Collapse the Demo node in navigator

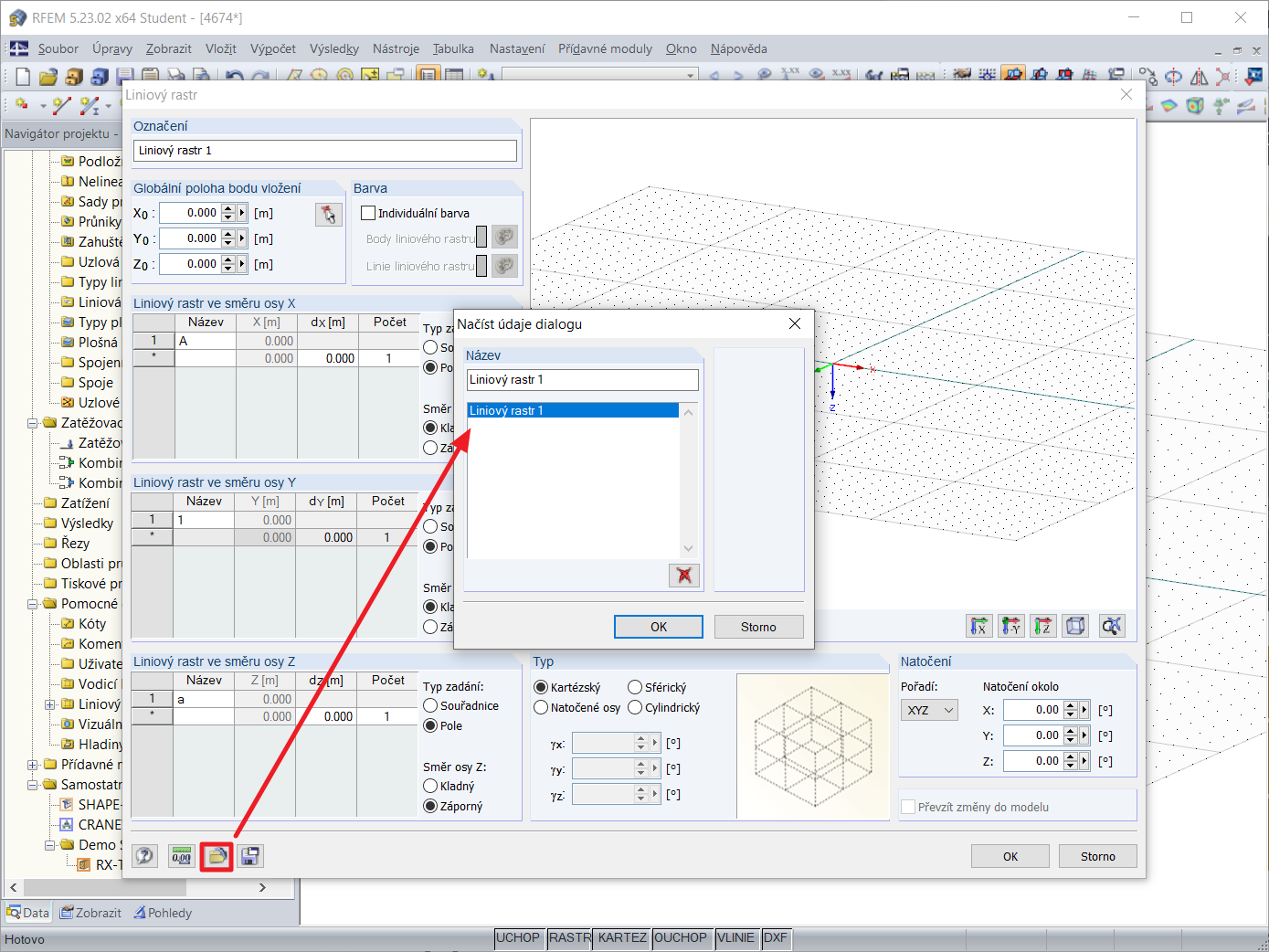[50, 845]
